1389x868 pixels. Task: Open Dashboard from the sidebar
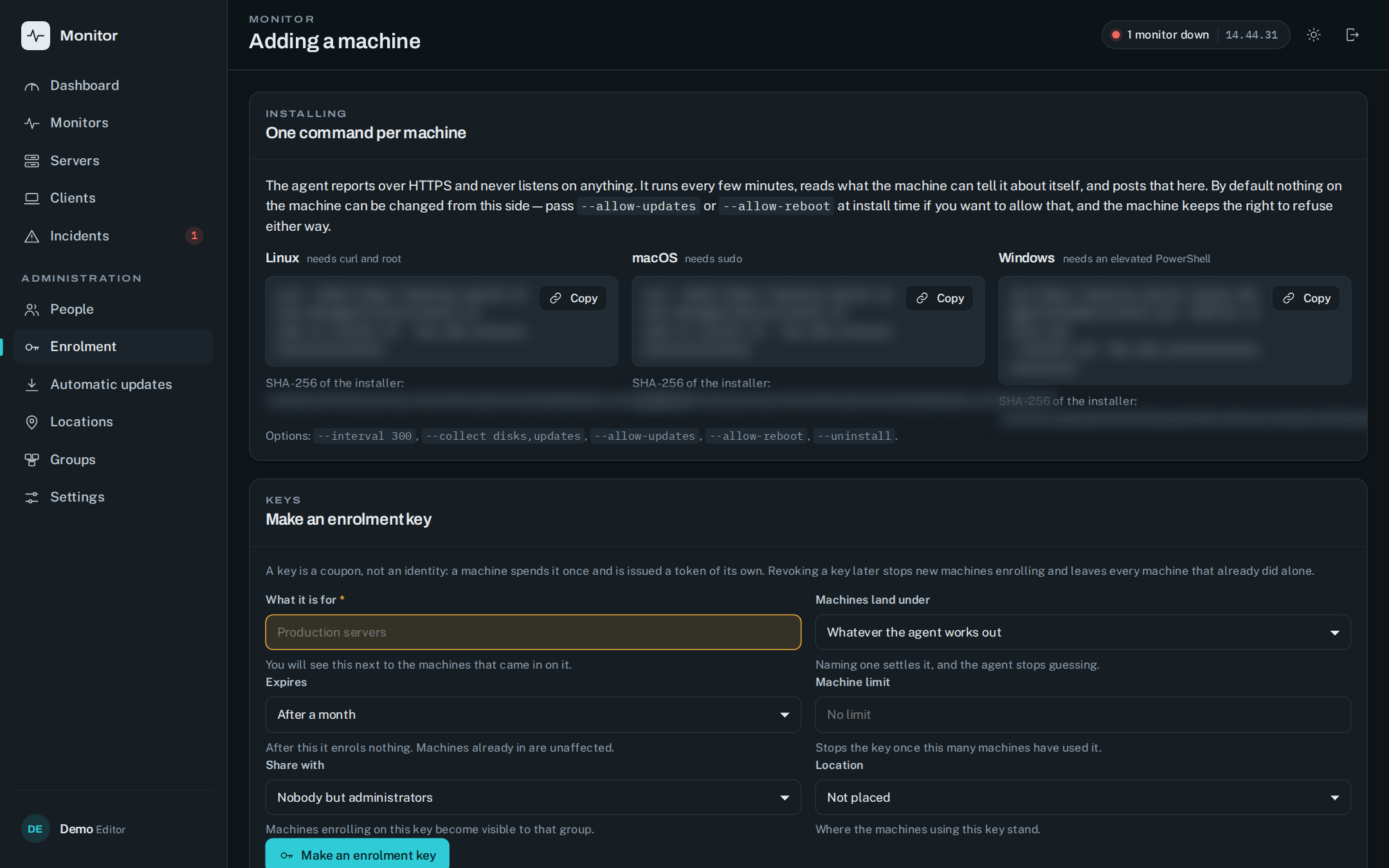click(x=113, y=86)
